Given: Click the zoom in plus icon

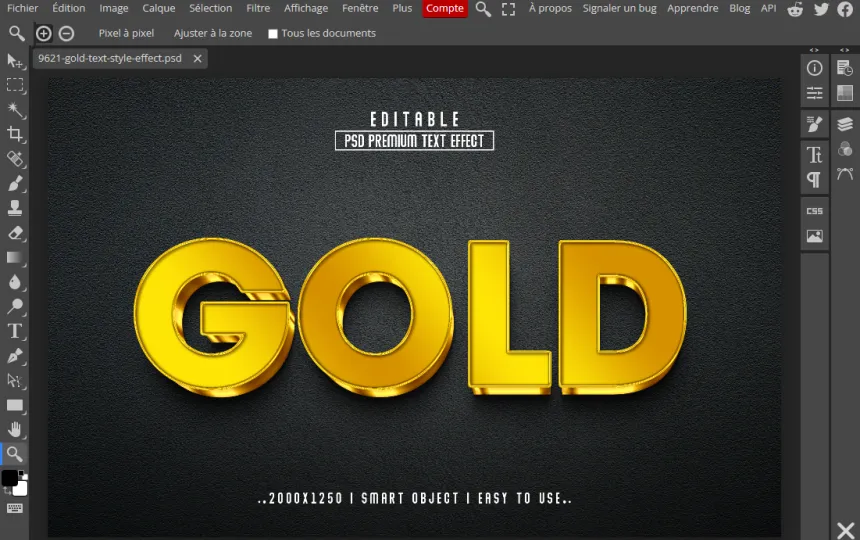Looking at the screenshot, I should (43, 33).
